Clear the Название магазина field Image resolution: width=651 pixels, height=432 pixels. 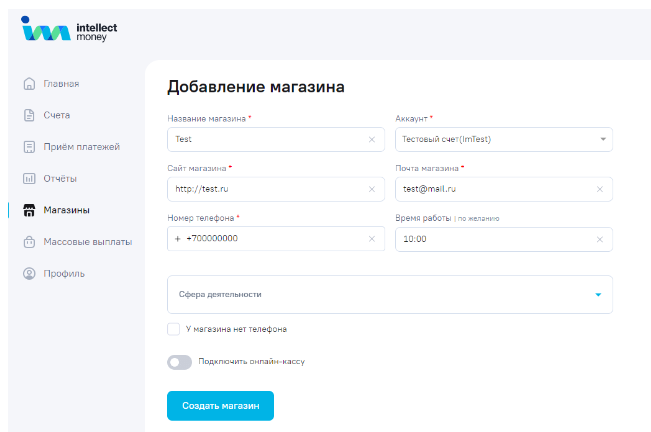pyautogui.click(x=372, y=139)
